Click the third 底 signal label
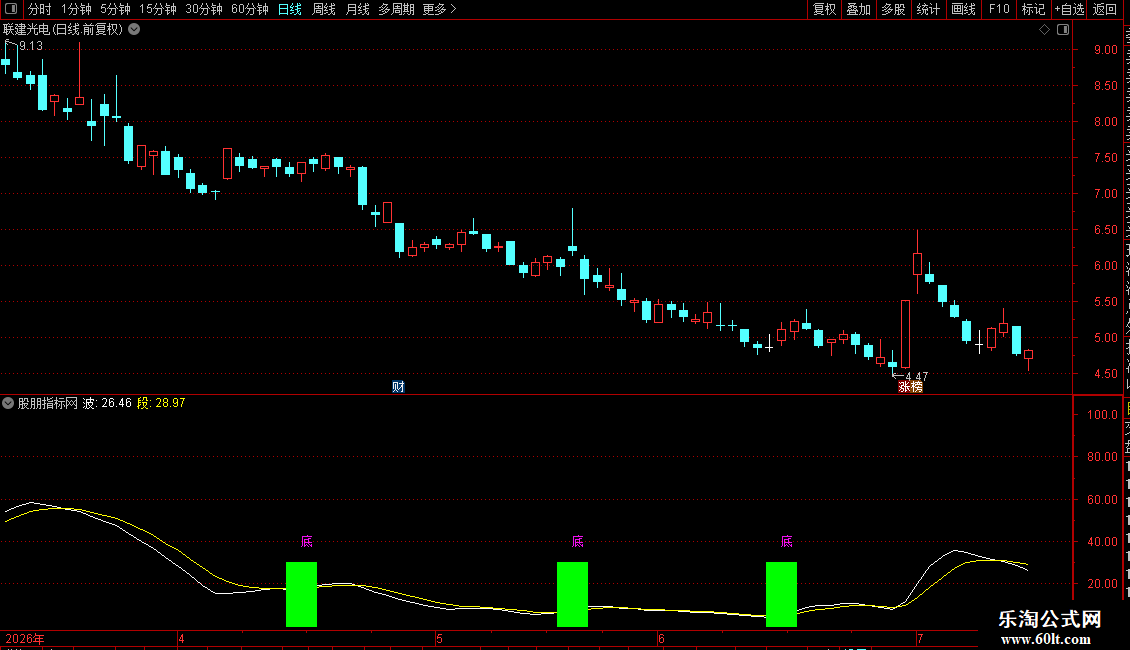 786,541
